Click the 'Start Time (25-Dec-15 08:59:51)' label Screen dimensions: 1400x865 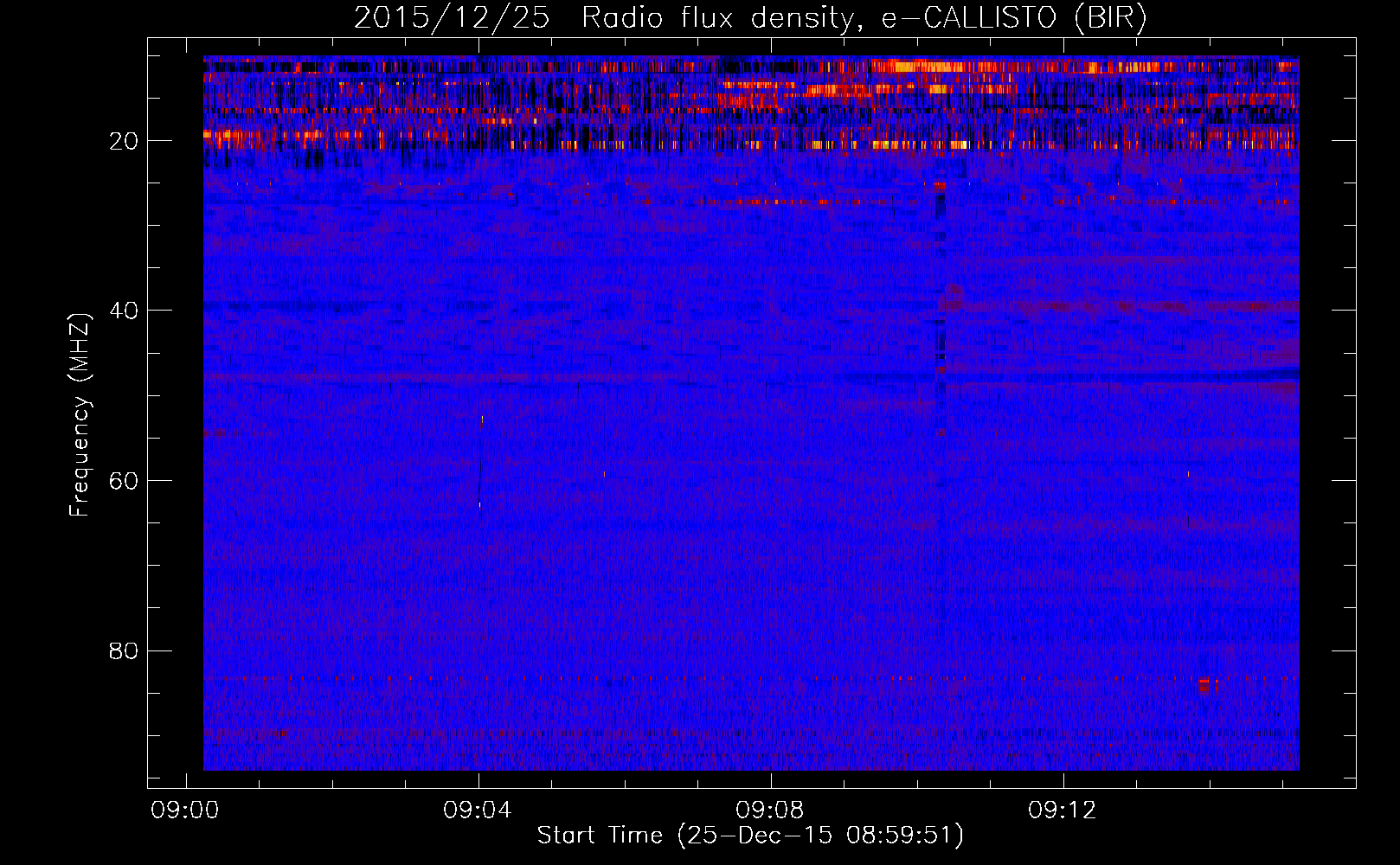coord(750,836)
